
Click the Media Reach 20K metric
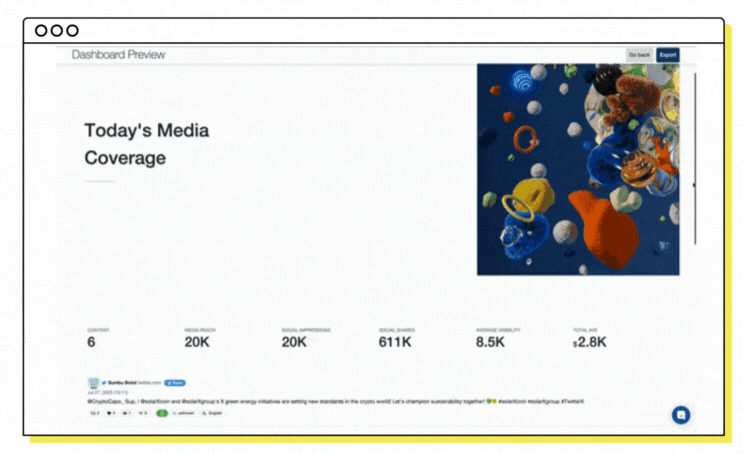pyautogui.click(x=196, y=341)
